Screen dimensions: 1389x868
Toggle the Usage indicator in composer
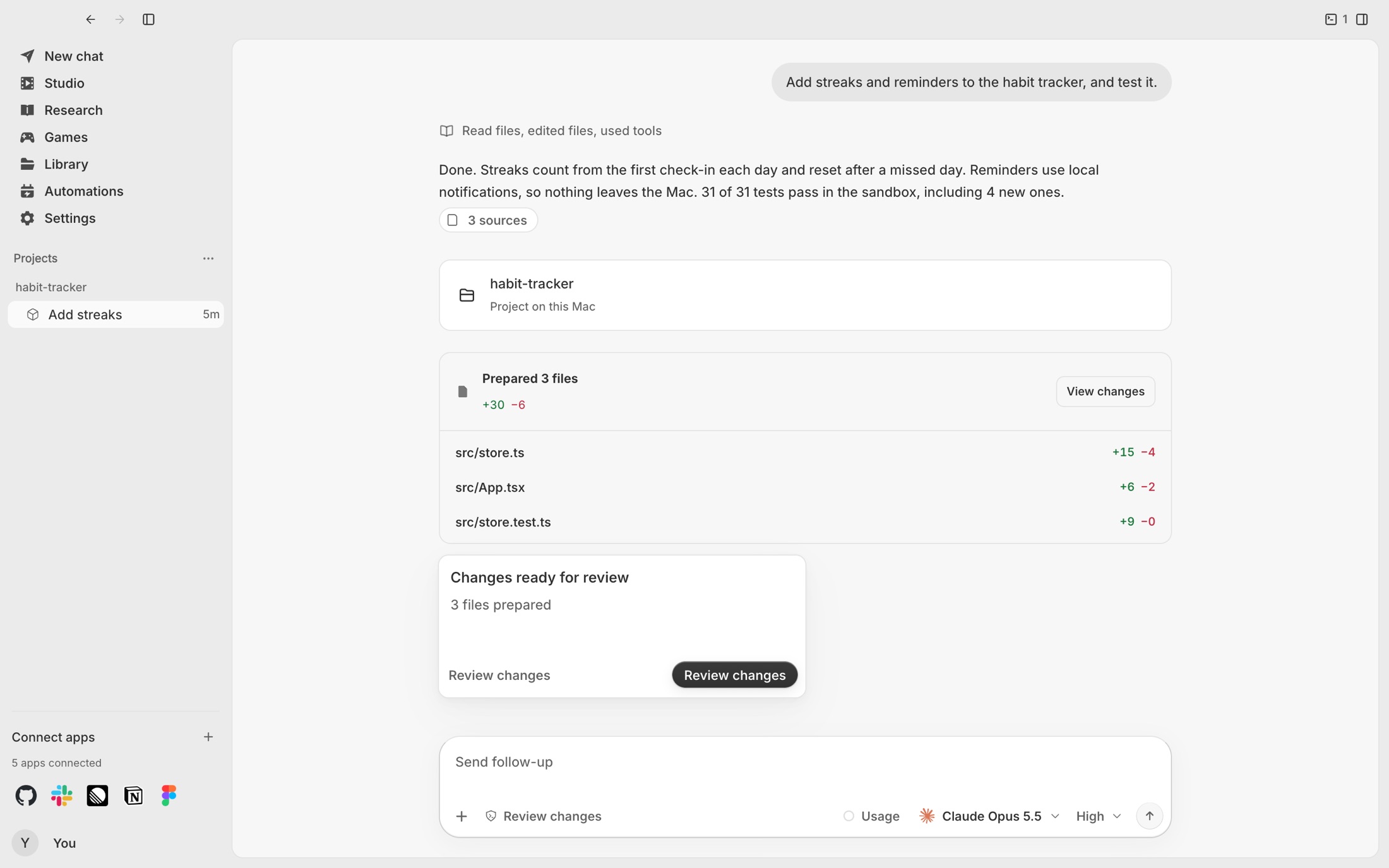pos(871,816)
